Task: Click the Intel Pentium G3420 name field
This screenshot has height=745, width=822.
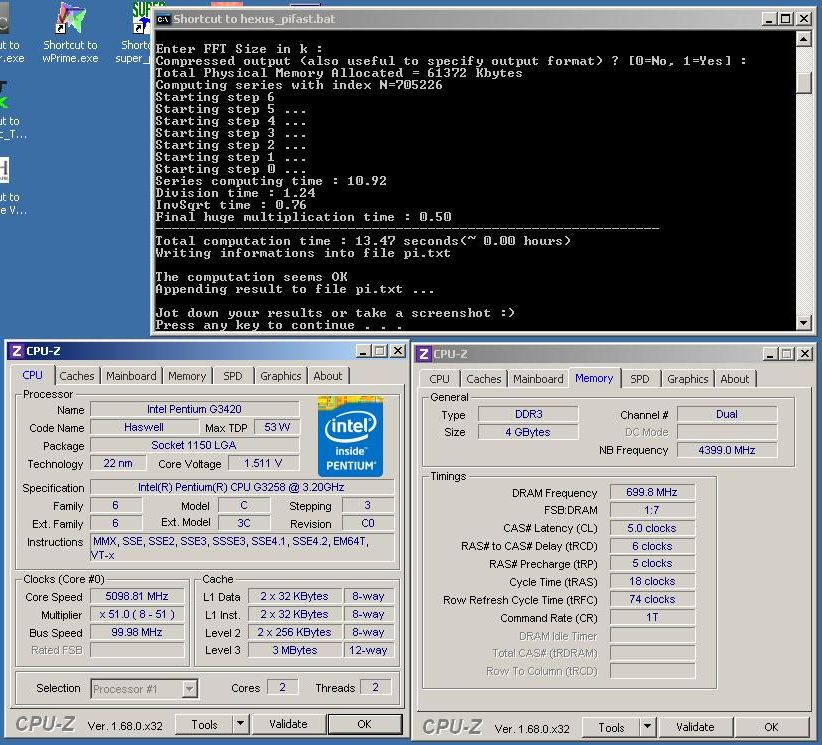Action: 194,409
